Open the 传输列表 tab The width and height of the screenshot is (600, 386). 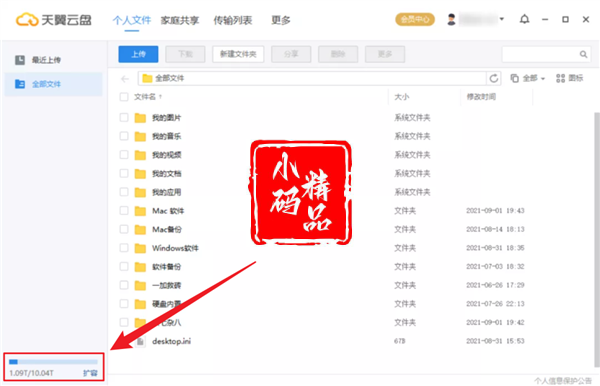tap(233, 20)
